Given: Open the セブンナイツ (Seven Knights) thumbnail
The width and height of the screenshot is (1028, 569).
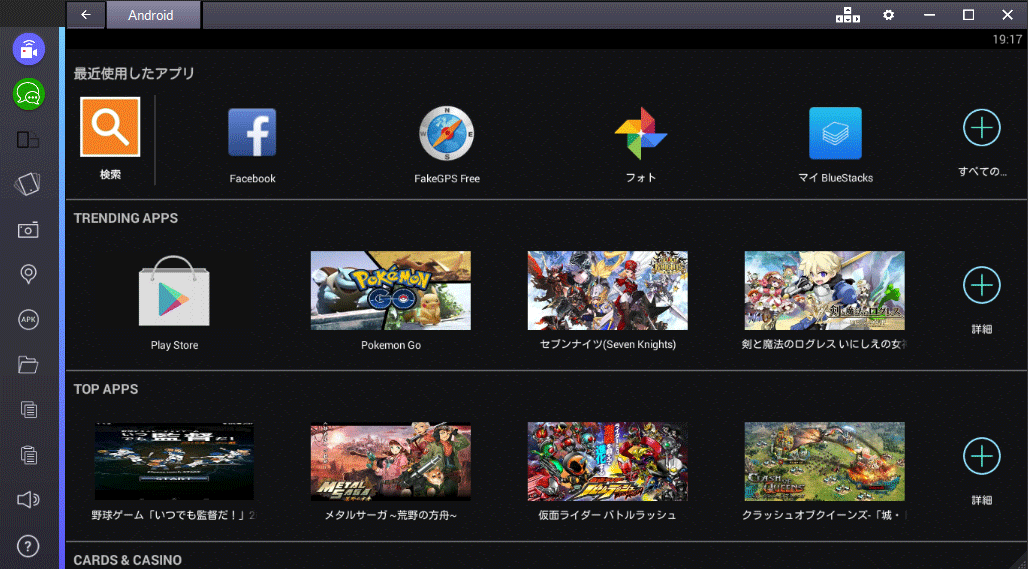Looking at the screenshot, I should 608,290.
